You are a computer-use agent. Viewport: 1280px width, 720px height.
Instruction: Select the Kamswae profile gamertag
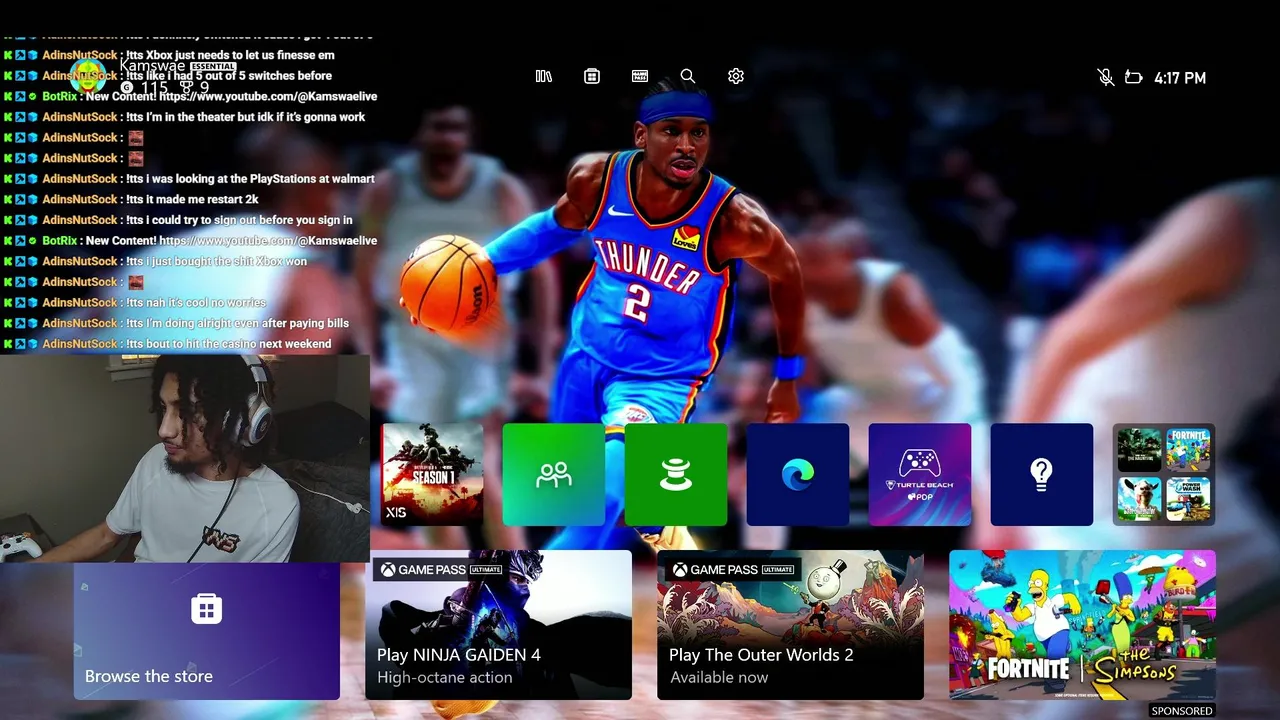[152, 66]
